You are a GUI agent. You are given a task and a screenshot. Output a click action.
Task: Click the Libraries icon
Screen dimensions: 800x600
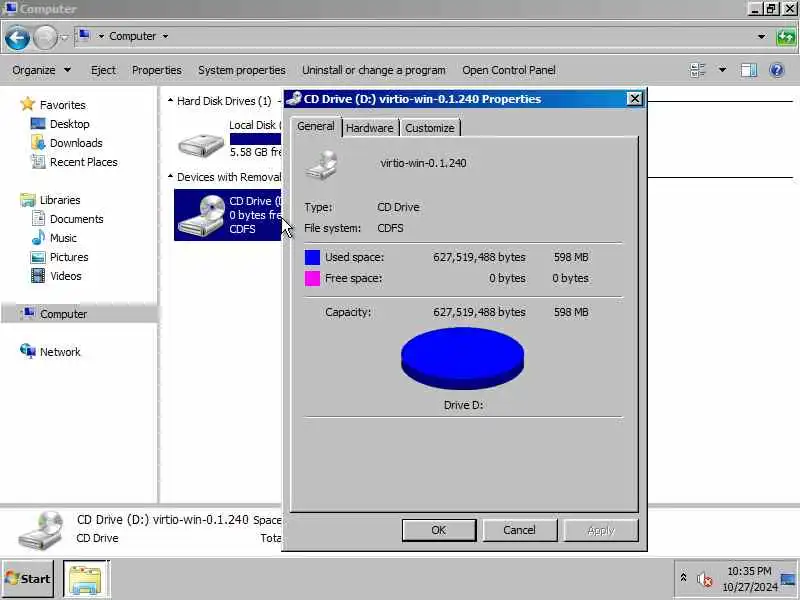pyautogui.click(x=28, y=199)
